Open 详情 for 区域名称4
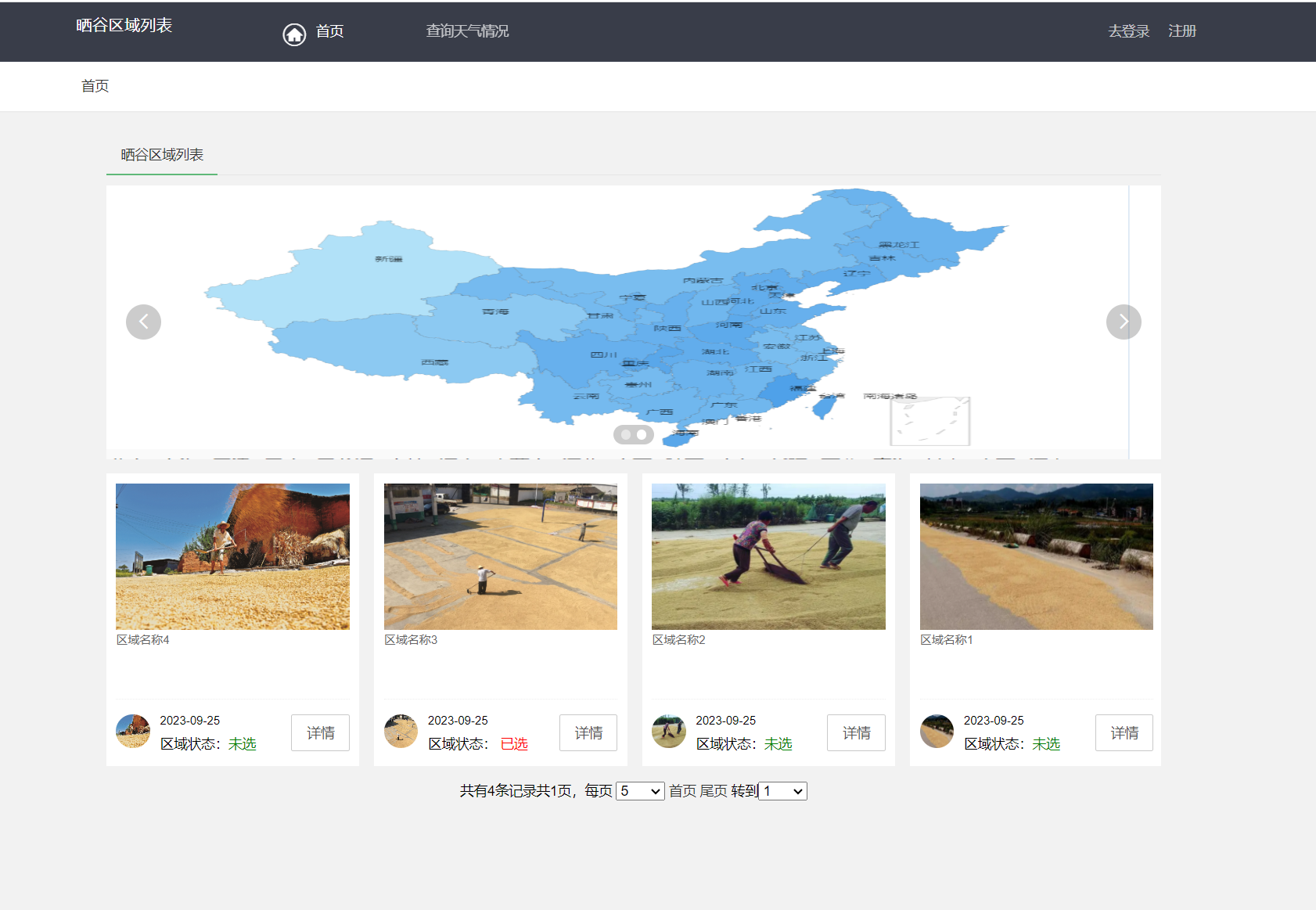 (x=320, y=732)
